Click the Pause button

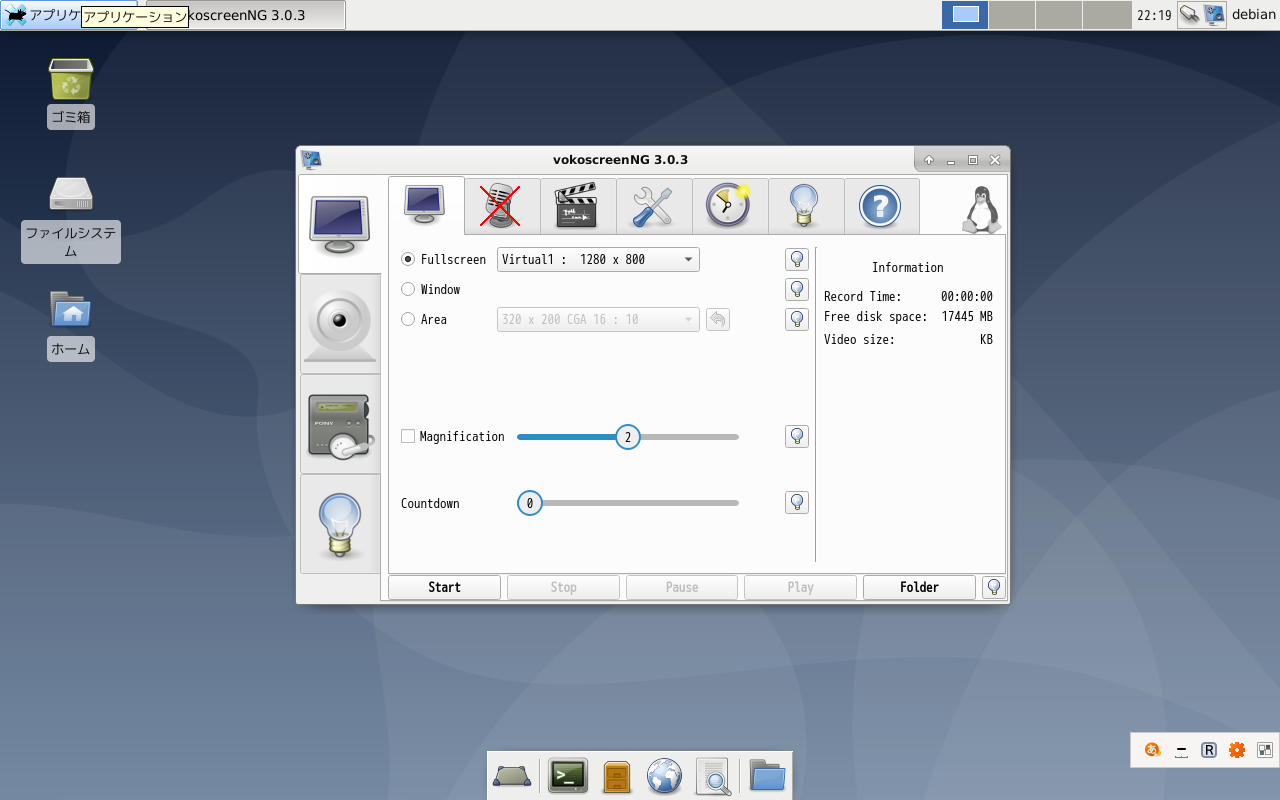[682, 587]
